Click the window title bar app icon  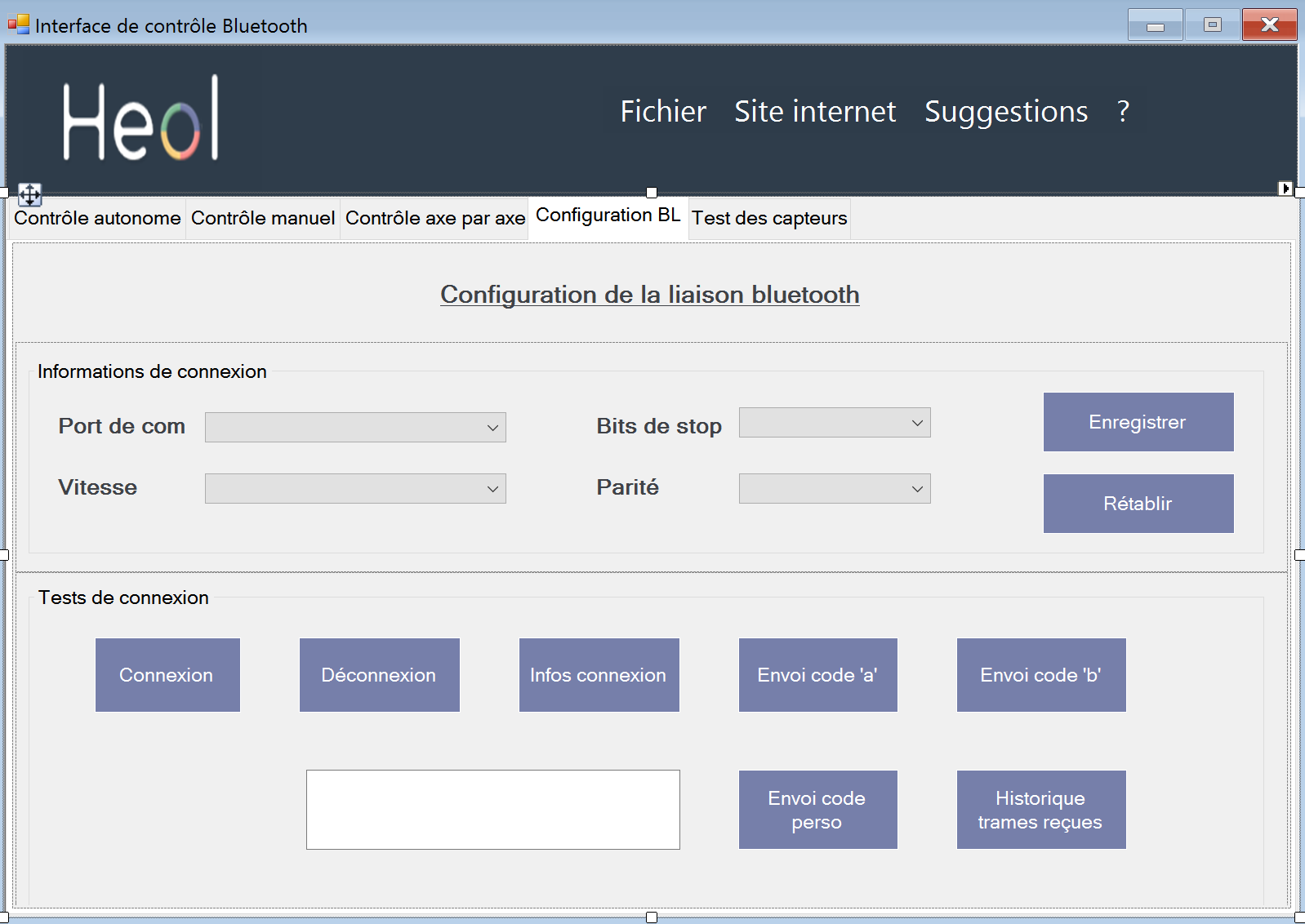point(19,24)
